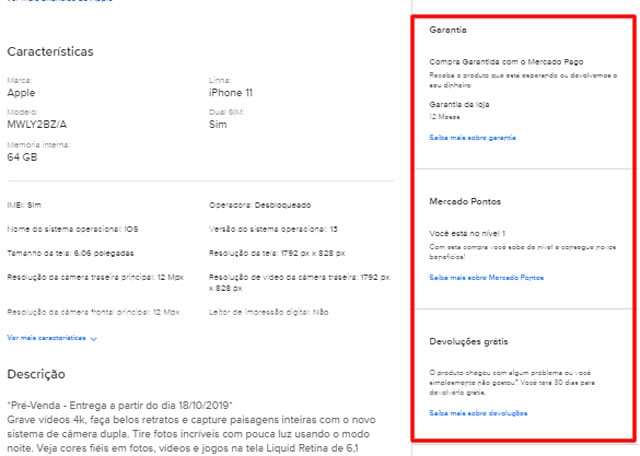Click the MWLY2BZ/A model number

tap(37, 125)
